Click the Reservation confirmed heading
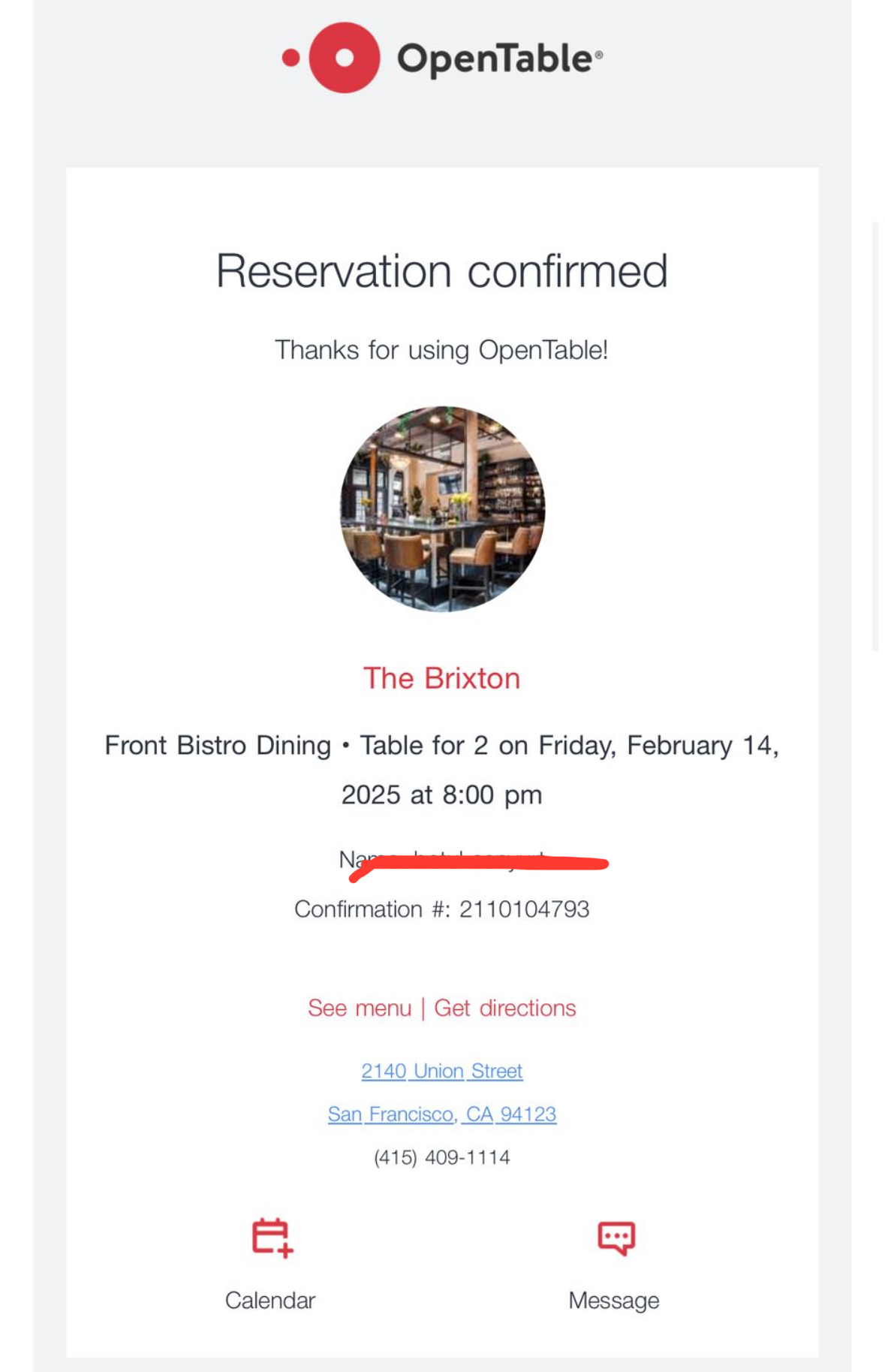885x1372 pixels. point(442,271)
